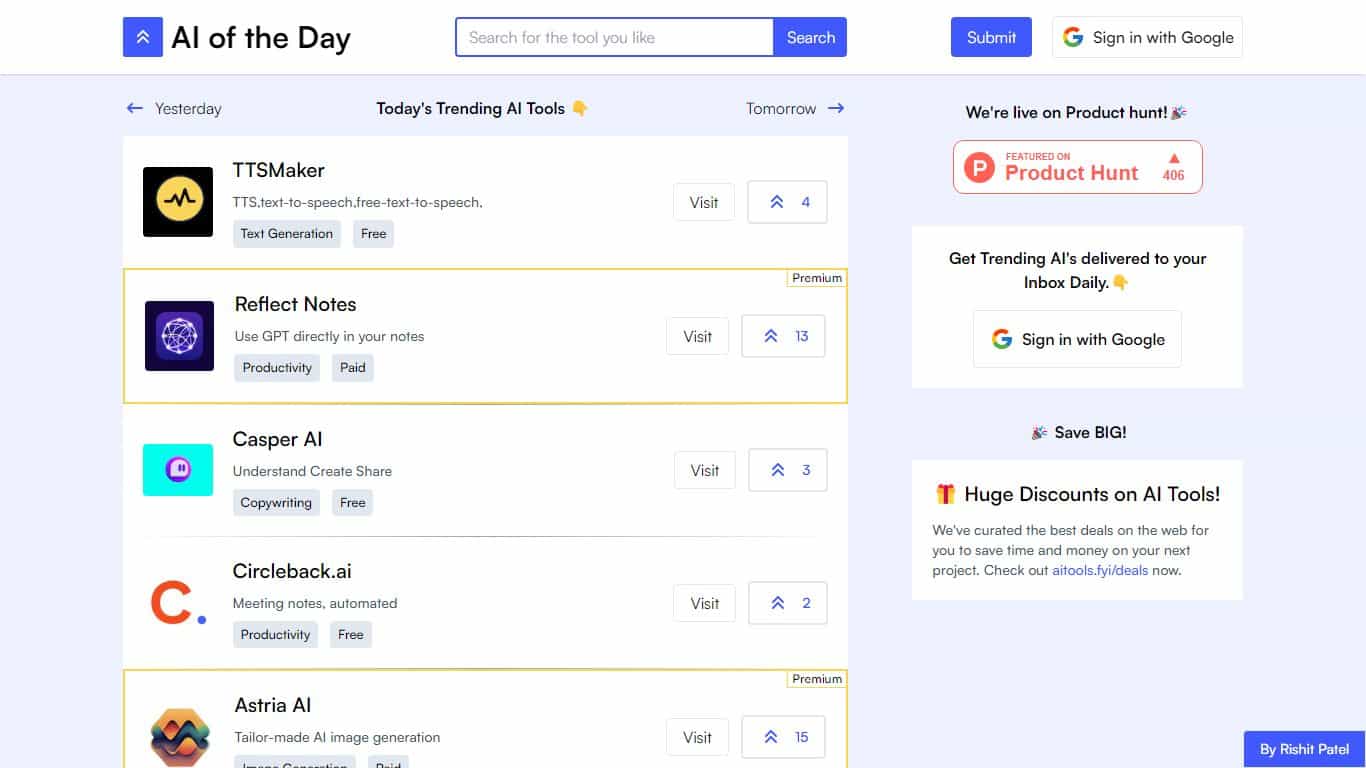Upvote Casper AI
Image resolution: width=1366 pixels, height=768 pixels.
click(x=787, y=469)
